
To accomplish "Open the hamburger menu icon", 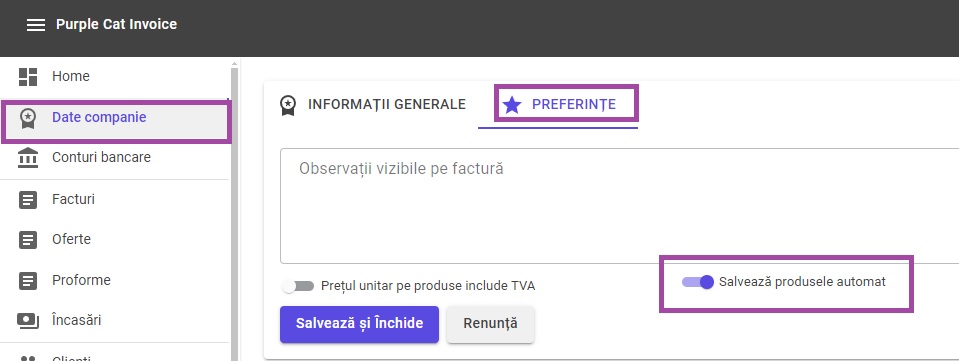I will coord(36,25).
